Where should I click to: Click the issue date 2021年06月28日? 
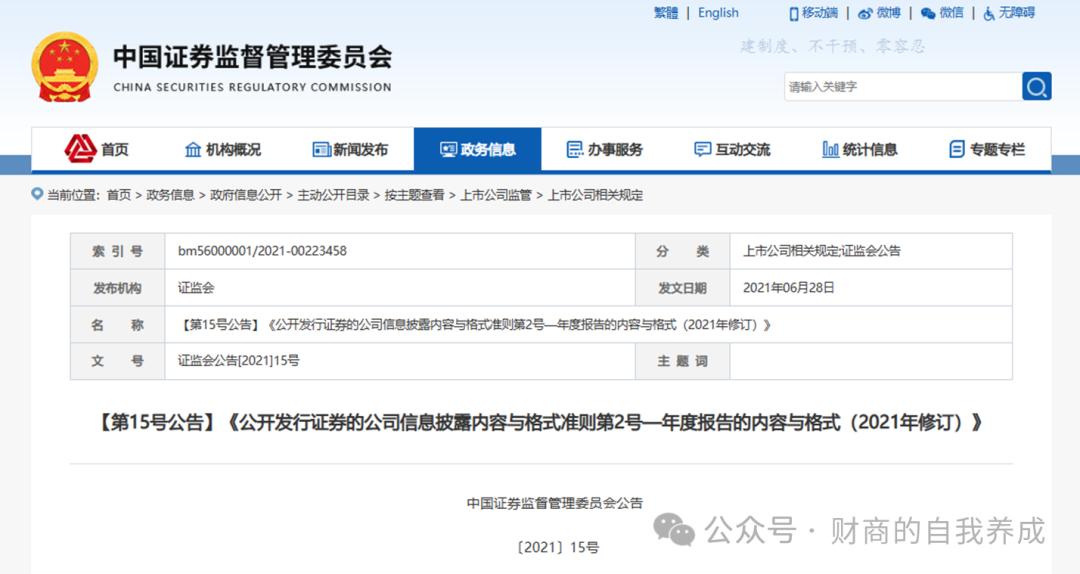(x=789, y=287)
